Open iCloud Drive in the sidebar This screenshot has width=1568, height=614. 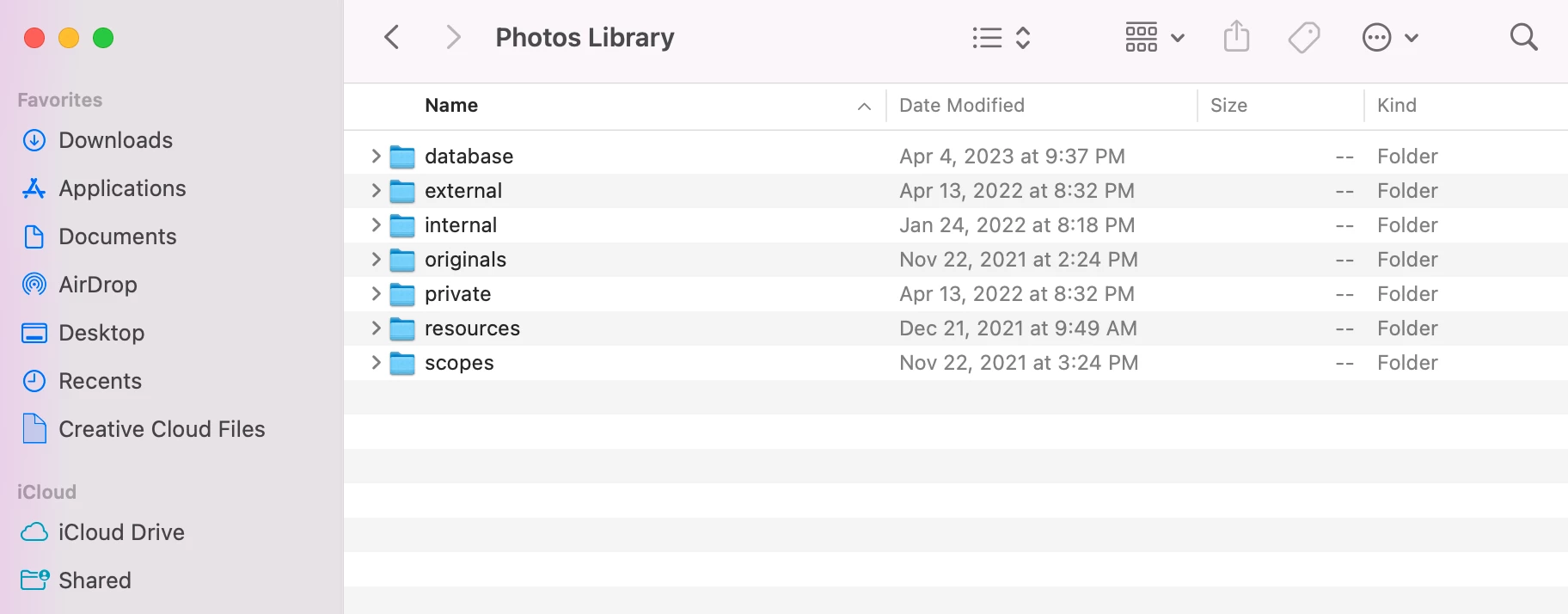pyautogui.click(x=120, y=532)
